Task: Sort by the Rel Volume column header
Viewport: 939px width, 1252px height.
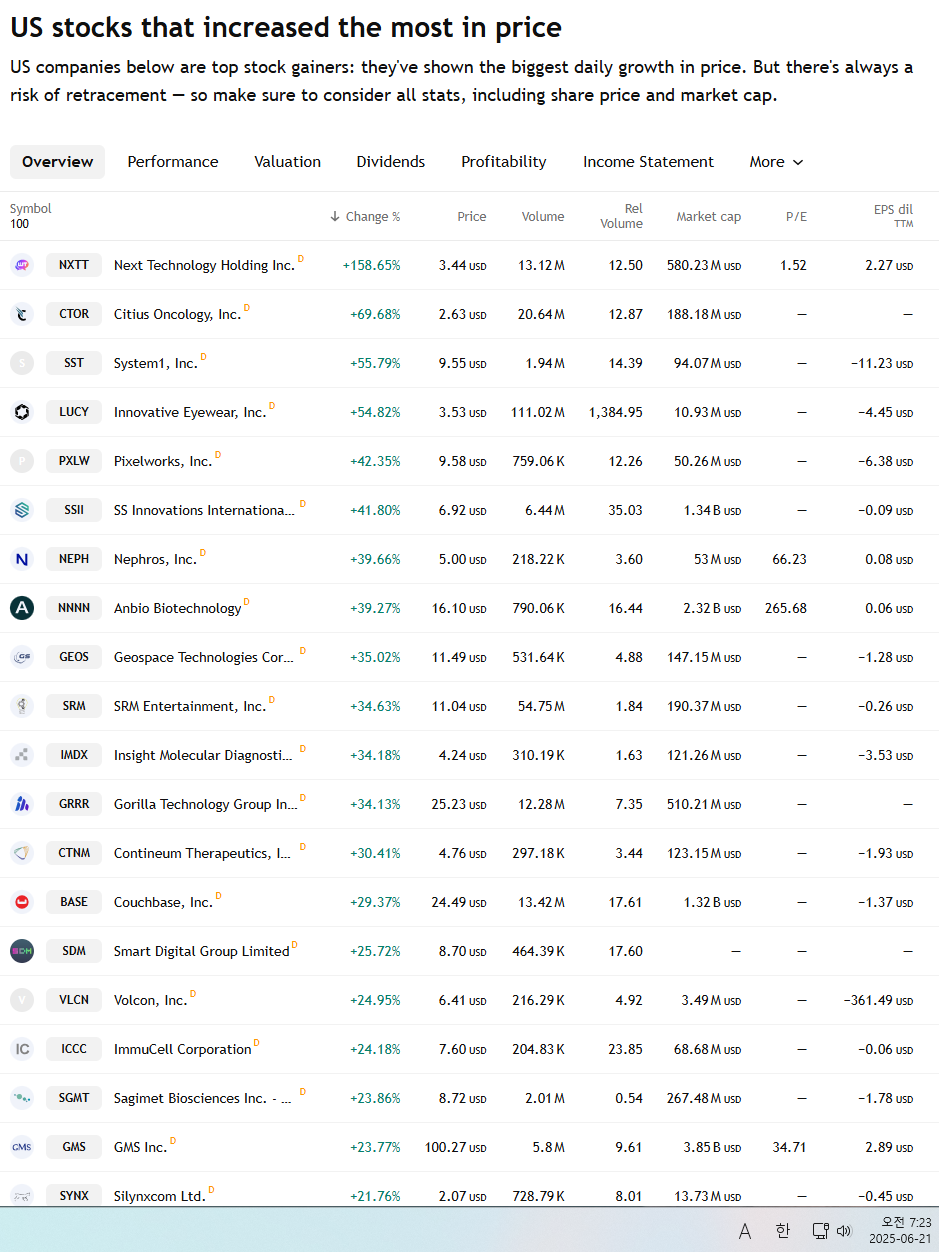Action: tap(621, 216)
